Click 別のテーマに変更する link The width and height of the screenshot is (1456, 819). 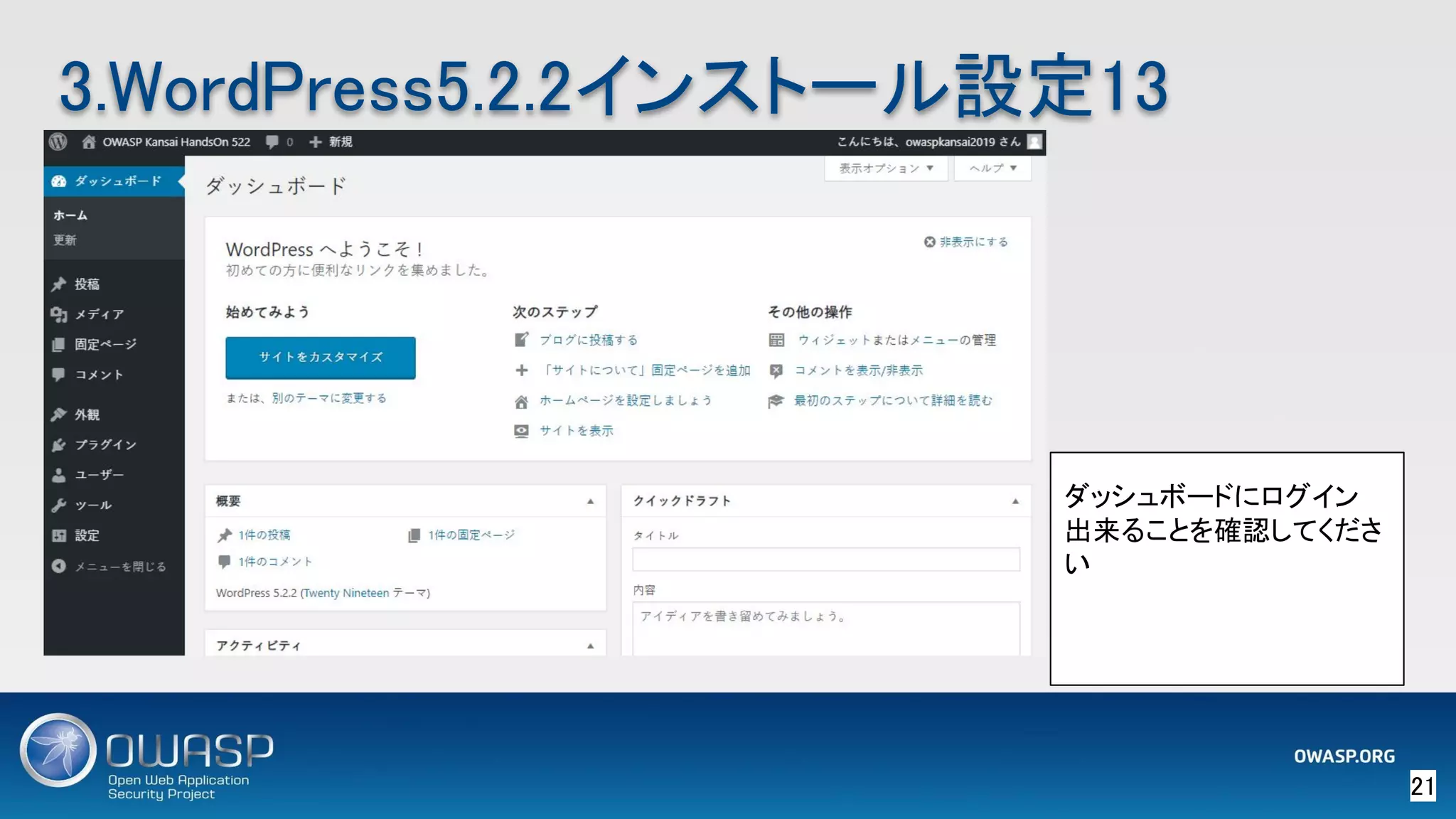(x=329, y=398)
